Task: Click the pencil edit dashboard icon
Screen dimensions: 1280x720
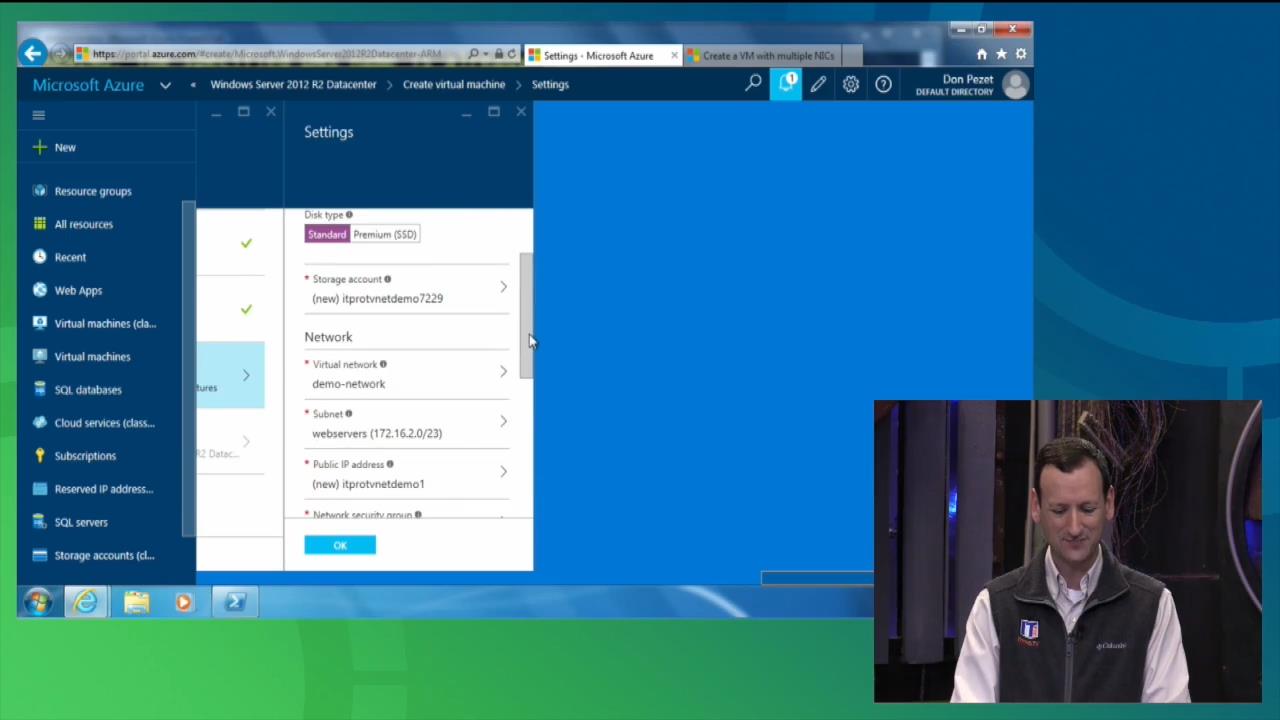Action: click(818, 85)
